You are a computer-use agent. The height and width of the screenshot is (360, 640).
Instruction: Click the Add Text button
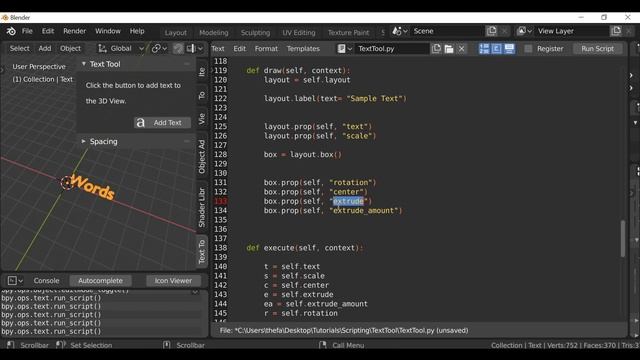[x=162, y=122]
